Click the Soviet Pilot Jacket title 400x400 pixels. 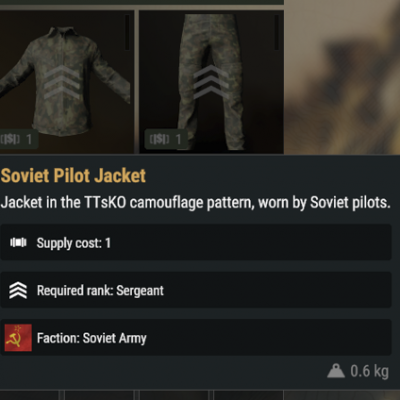click(73, 176)
